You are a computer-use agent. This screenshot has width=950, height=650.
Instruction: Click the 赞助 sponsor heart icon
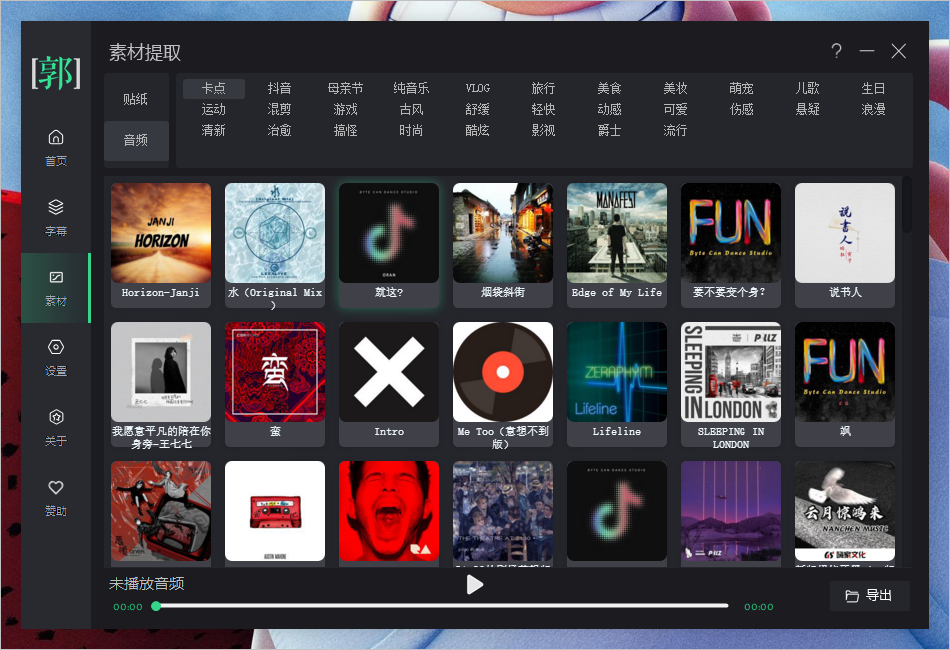point(56,488)
